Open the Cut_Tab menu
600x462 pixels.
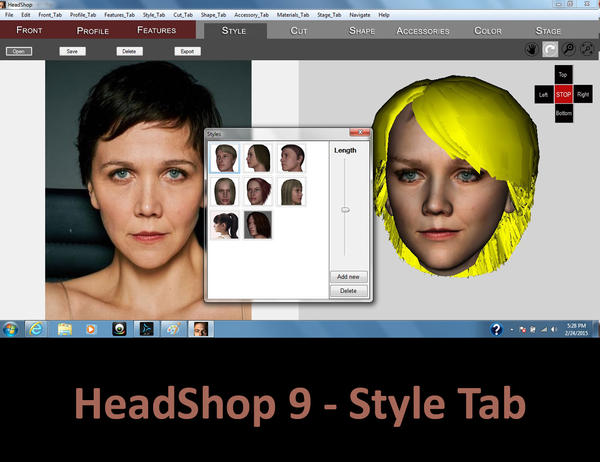point(183,15)
